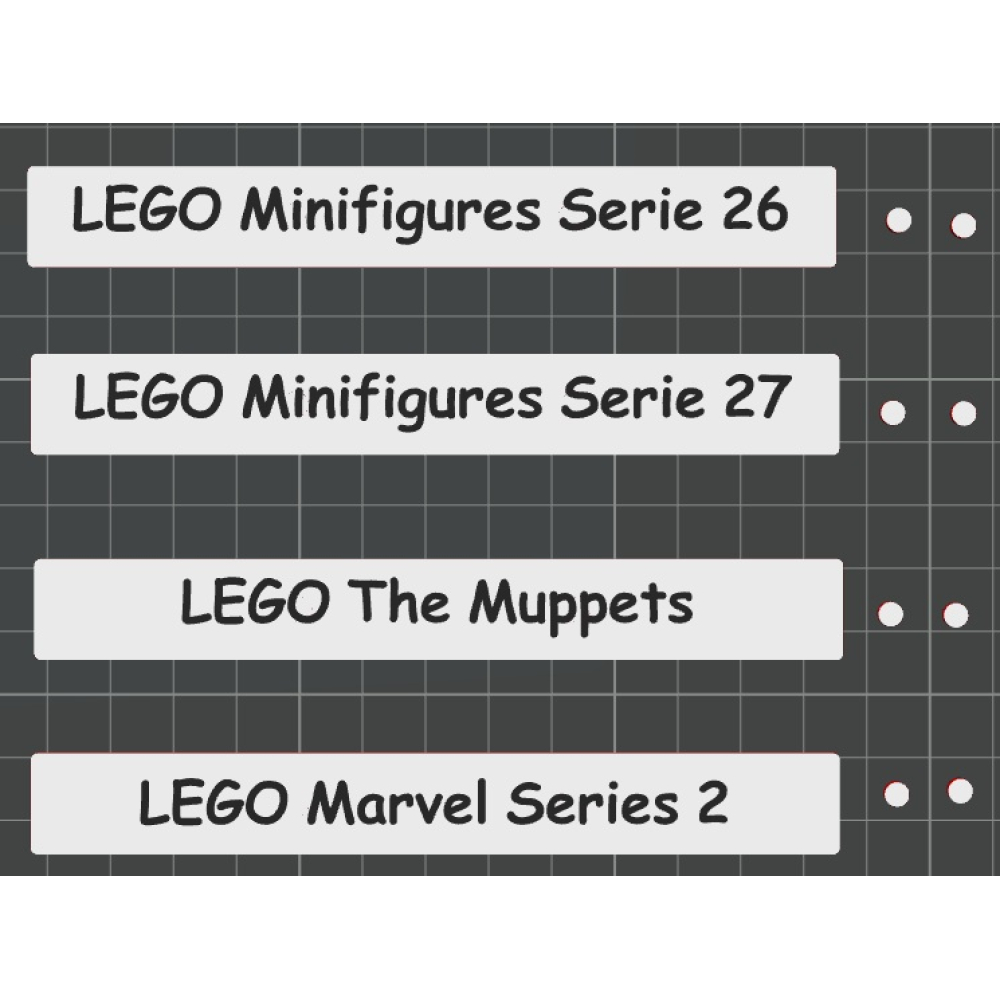Viewport: 1000px width, 1000px height.
Task: Click the word Muppets on the third label
Action: click(581, 606)
